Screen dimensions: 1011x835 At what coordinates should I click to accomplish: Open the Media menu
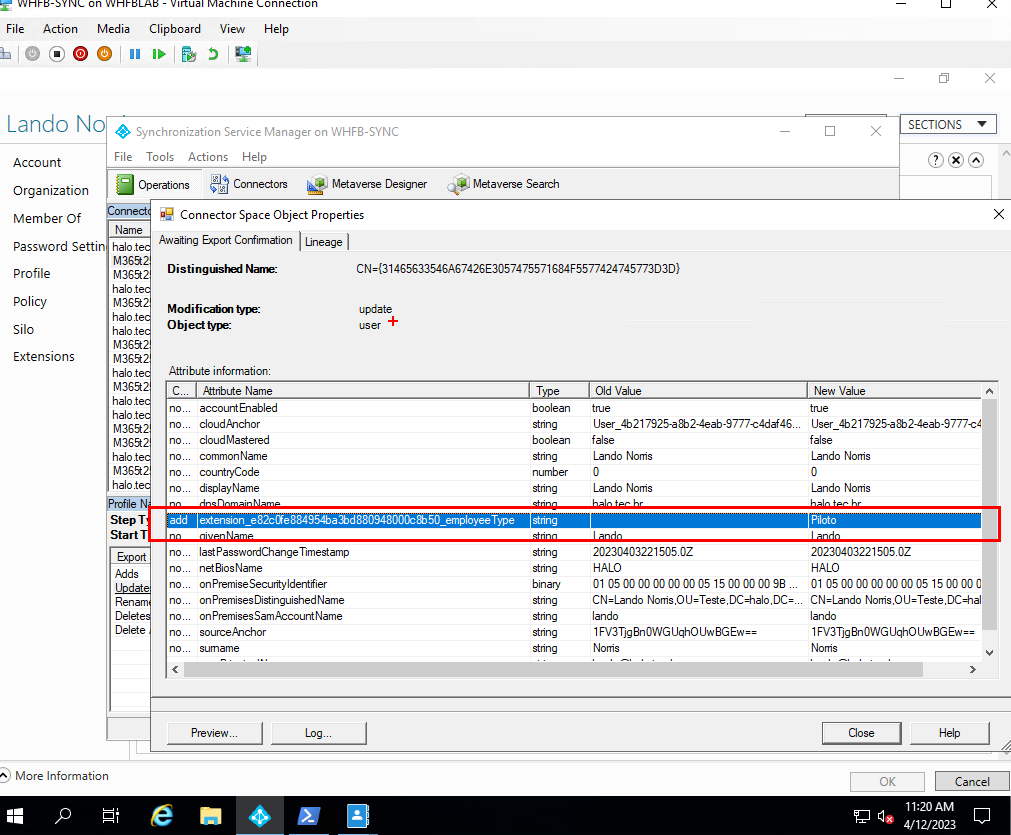tap(113, 29)
